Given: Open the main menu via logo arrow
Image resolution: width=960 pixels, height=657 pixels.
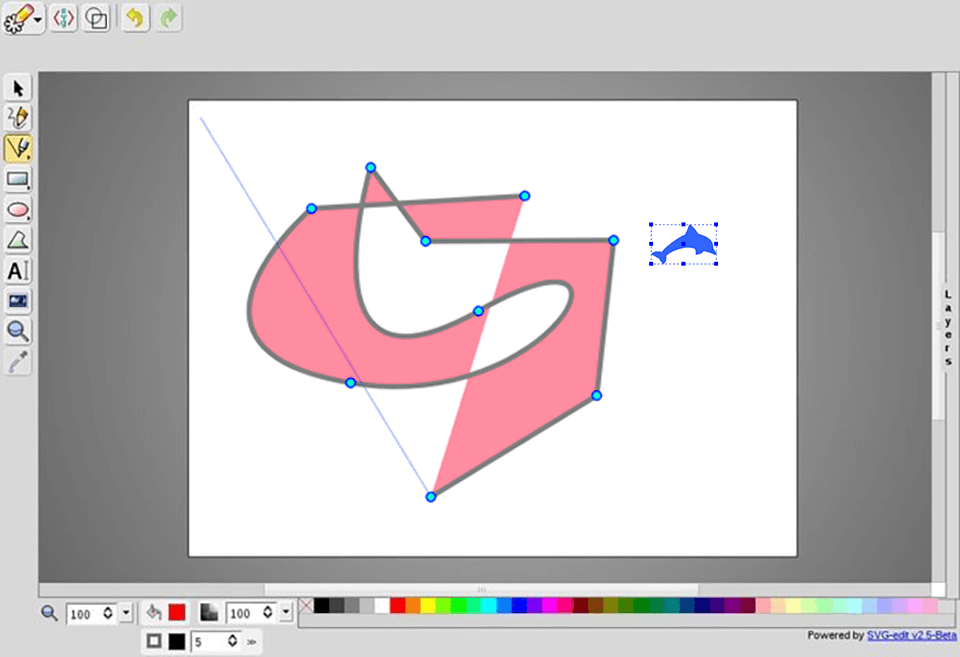Looking at the screenshot, I should click(x=38, y=20).
